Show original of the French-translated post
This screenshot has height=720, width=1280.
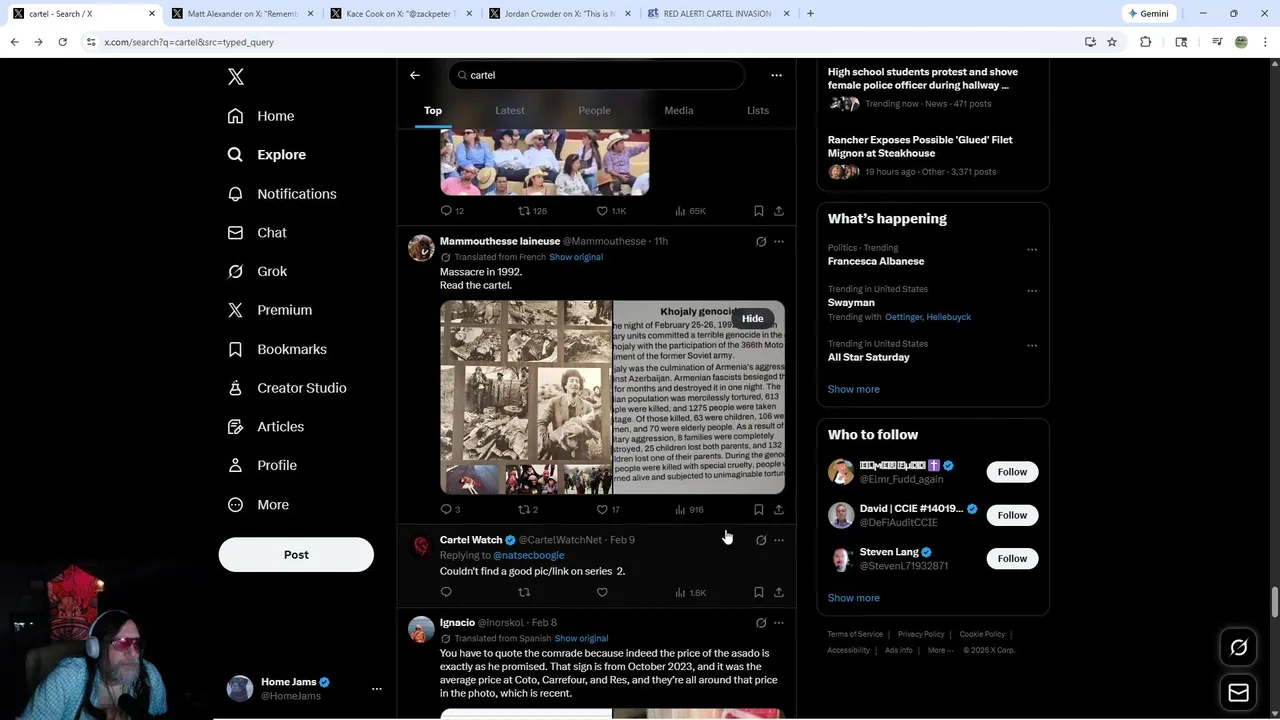point(576,257)
